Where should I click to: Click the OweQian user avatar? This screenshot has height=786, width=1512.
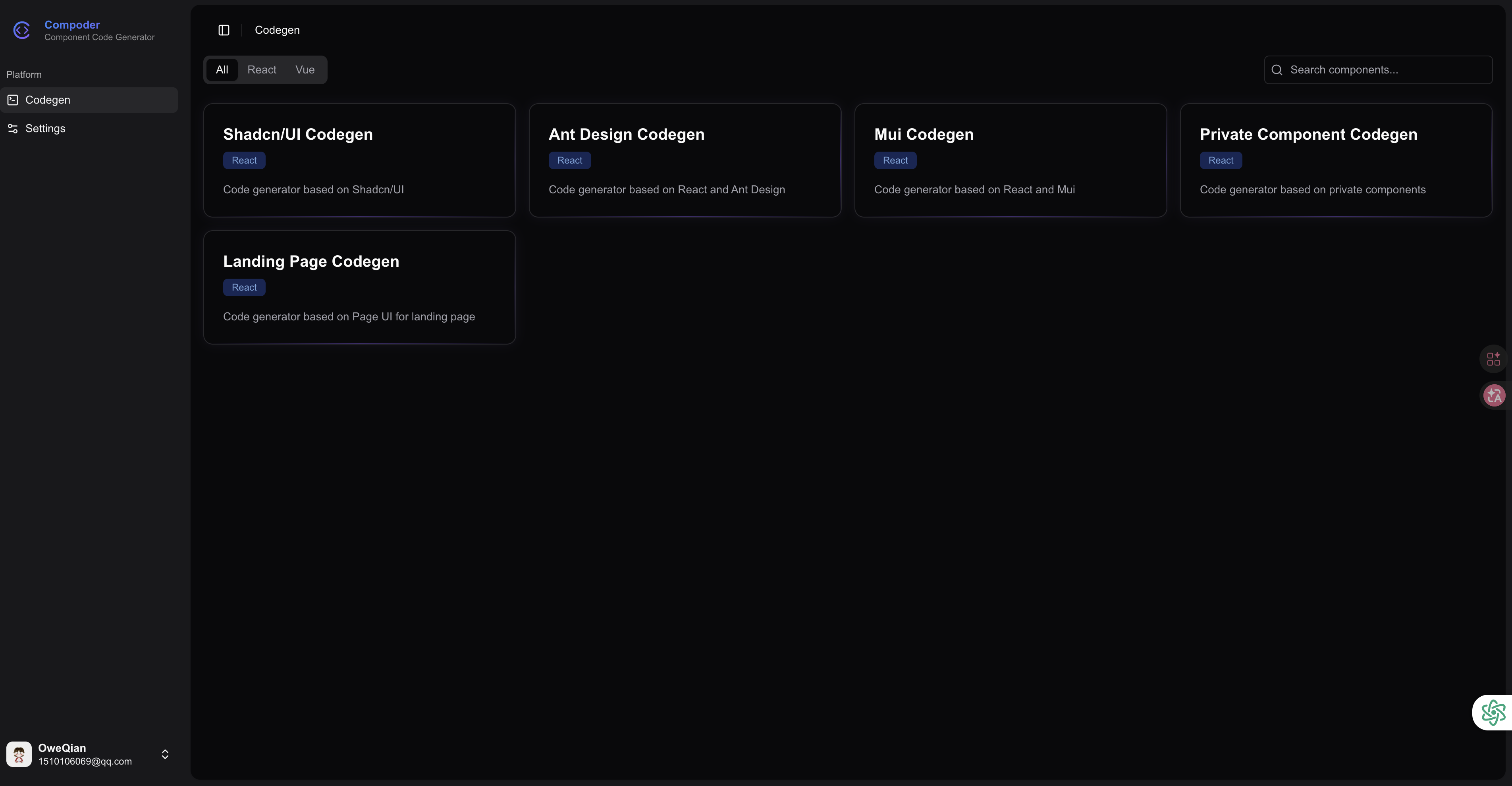click(19, 754)
